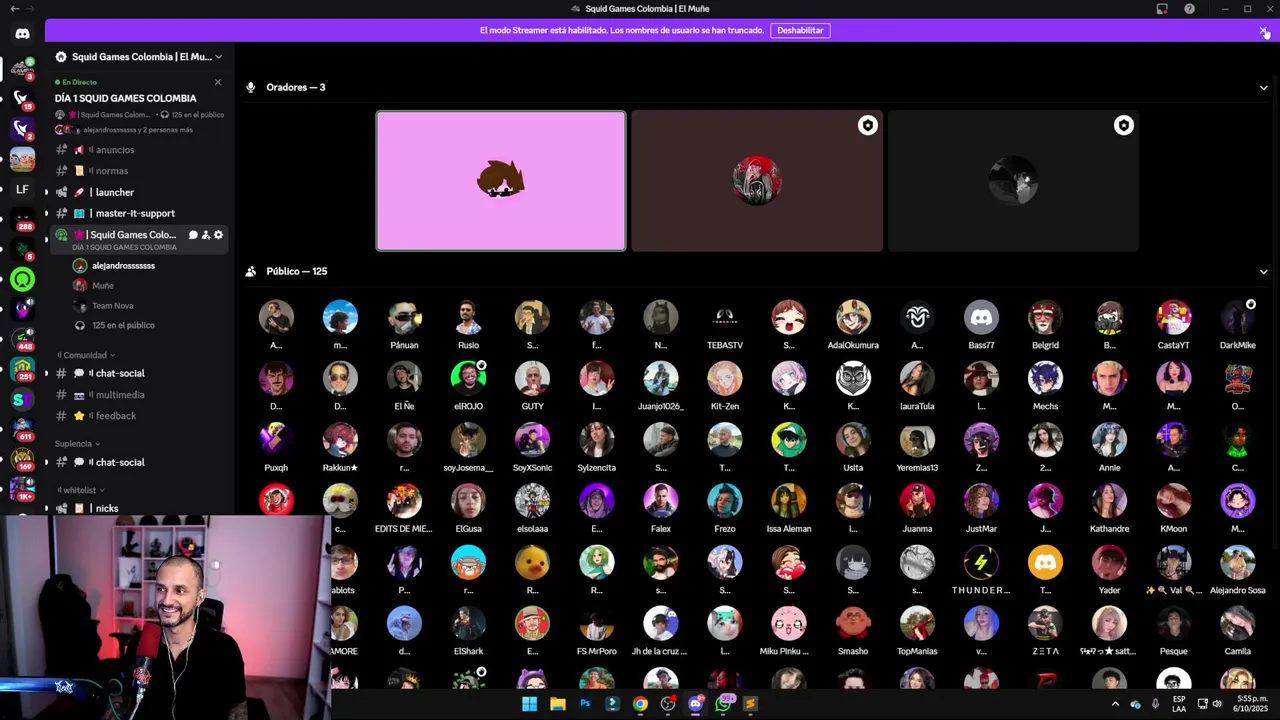Close the Streamer mode banner
Image resolution: width=1280 pixels, height=720 pixels.
[1263, 30]
